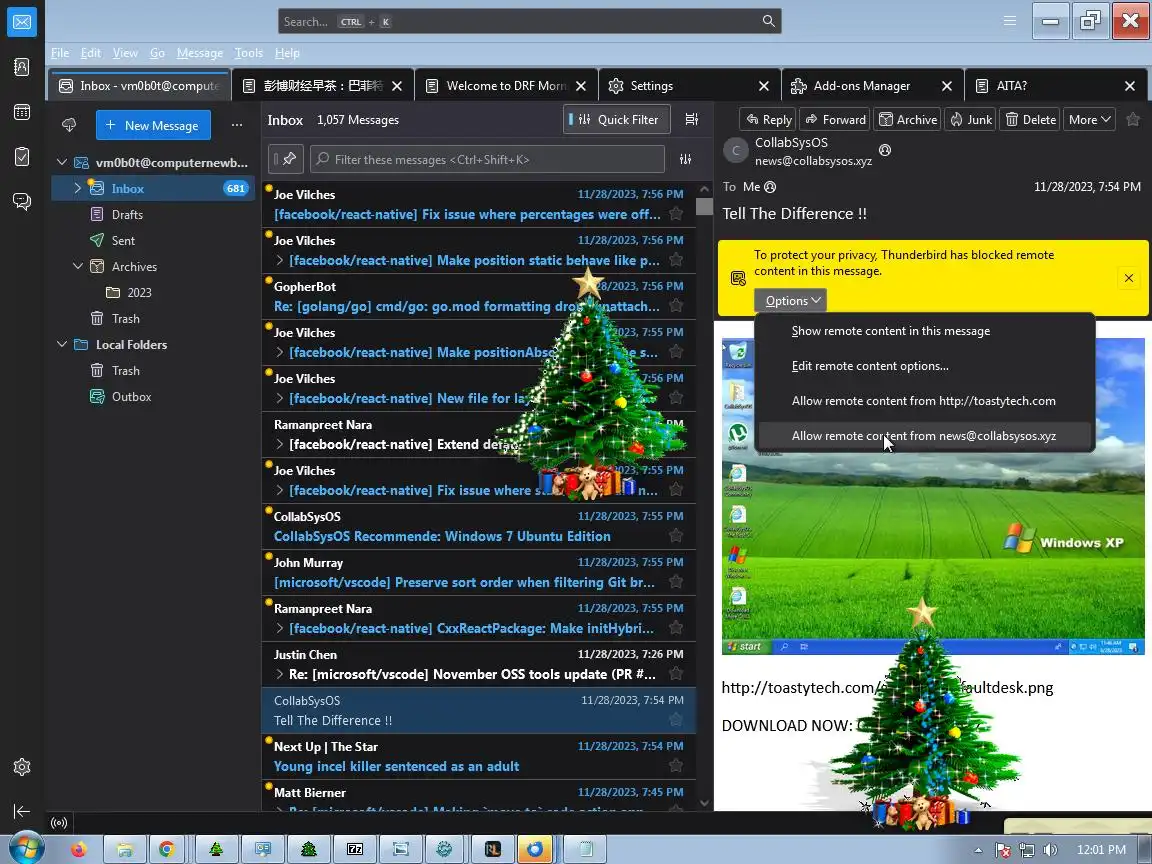Click the message list scrollbar thumb

[x=704, y=206]
